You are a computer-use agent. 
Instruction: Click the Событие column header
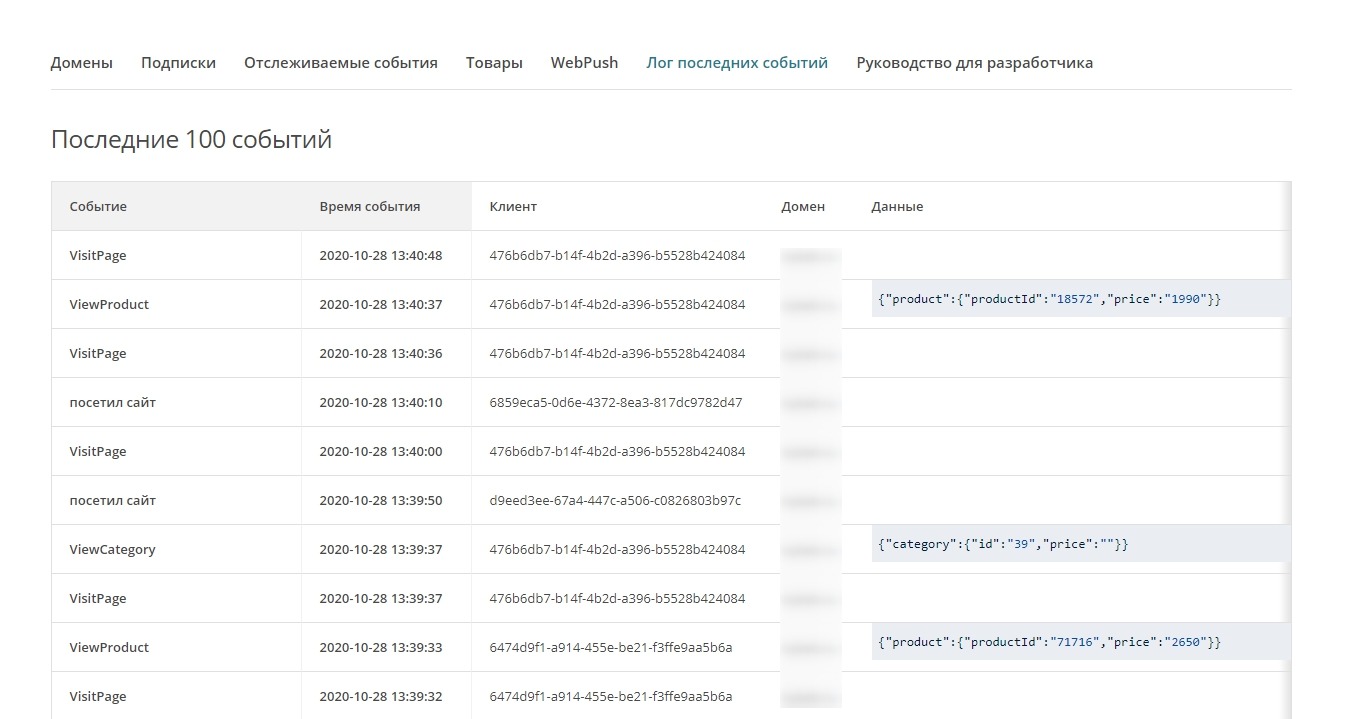(98, 206)
